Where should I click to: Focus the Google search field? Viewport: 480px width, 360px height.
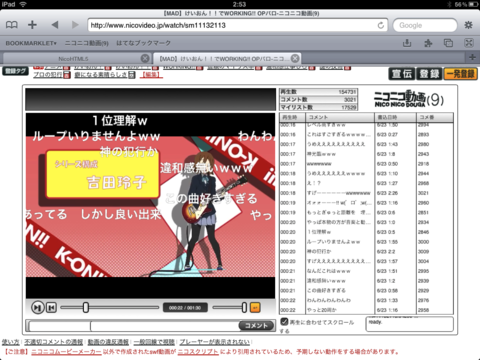425,25
